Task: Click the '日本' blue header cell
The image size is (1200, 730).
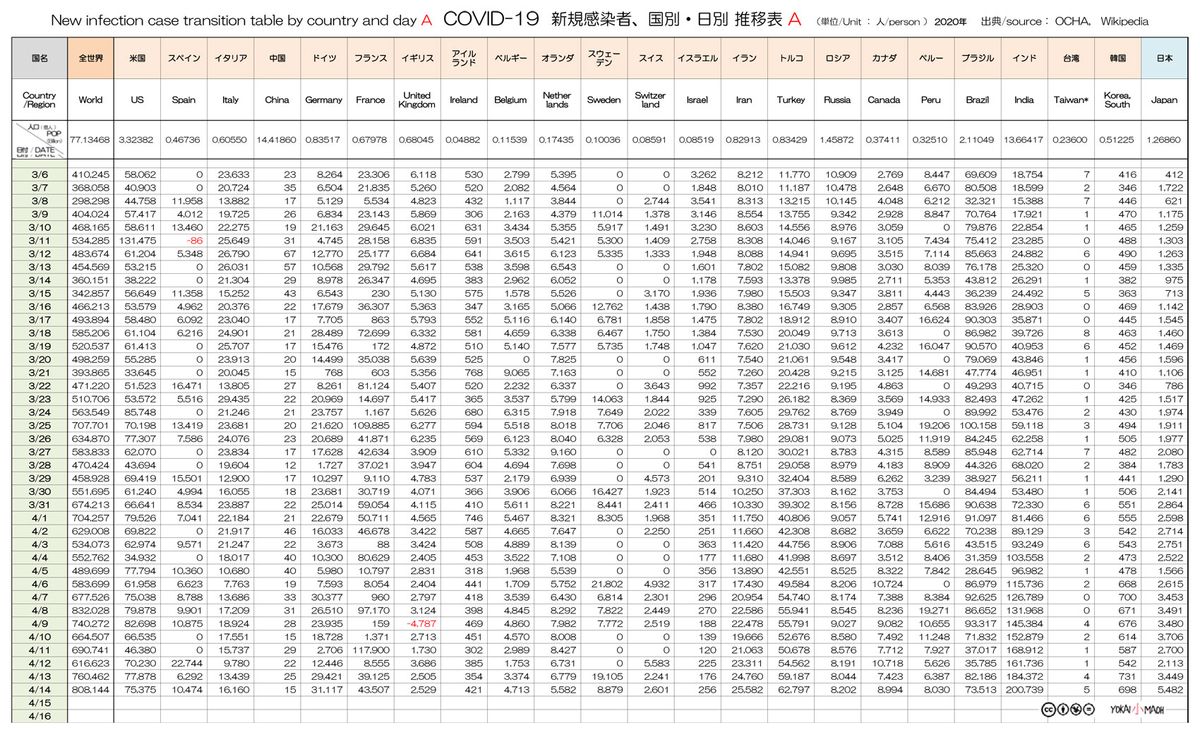Action: pos(1164,59)
